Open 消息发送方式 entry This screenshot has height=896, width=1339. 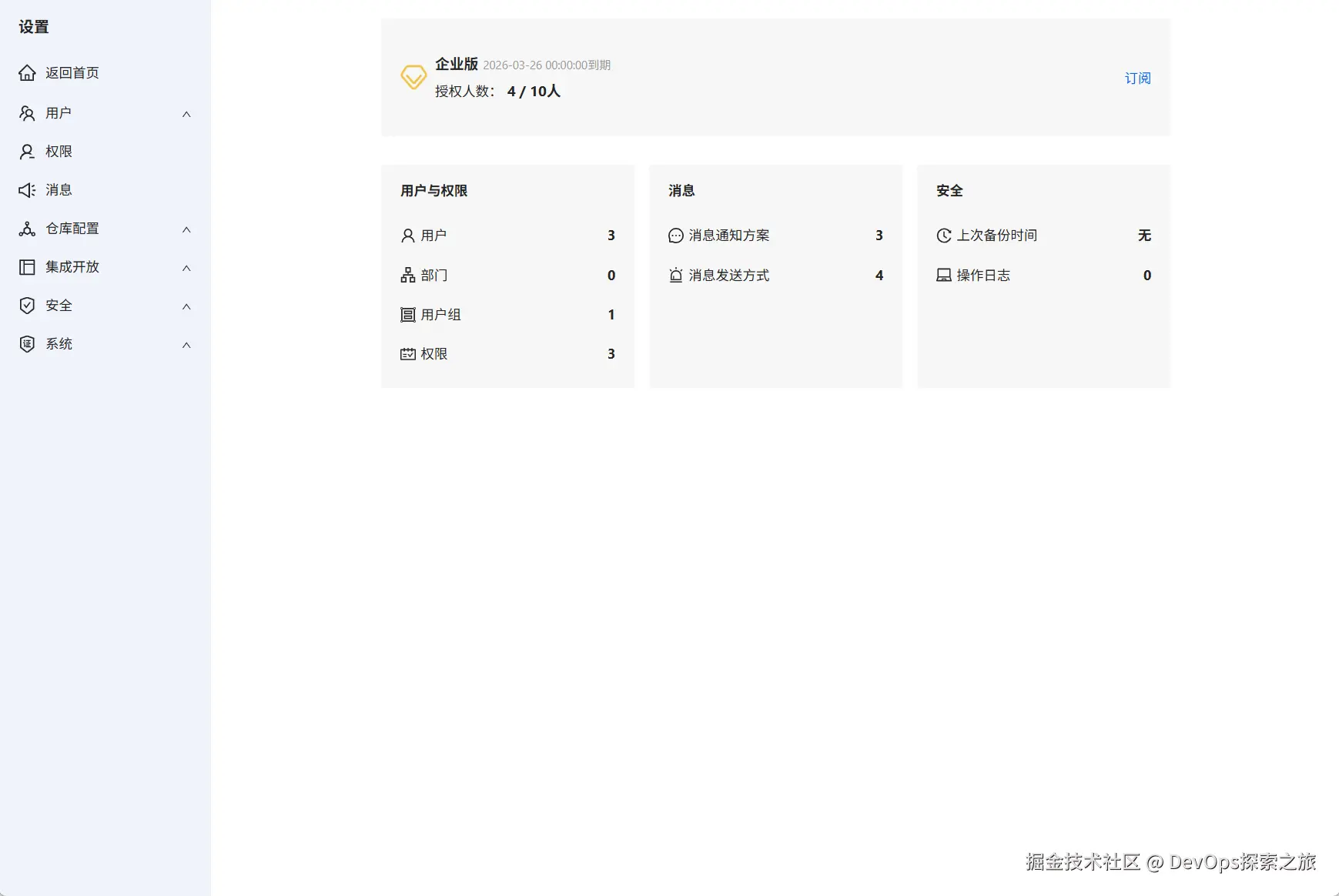point(775,276)
